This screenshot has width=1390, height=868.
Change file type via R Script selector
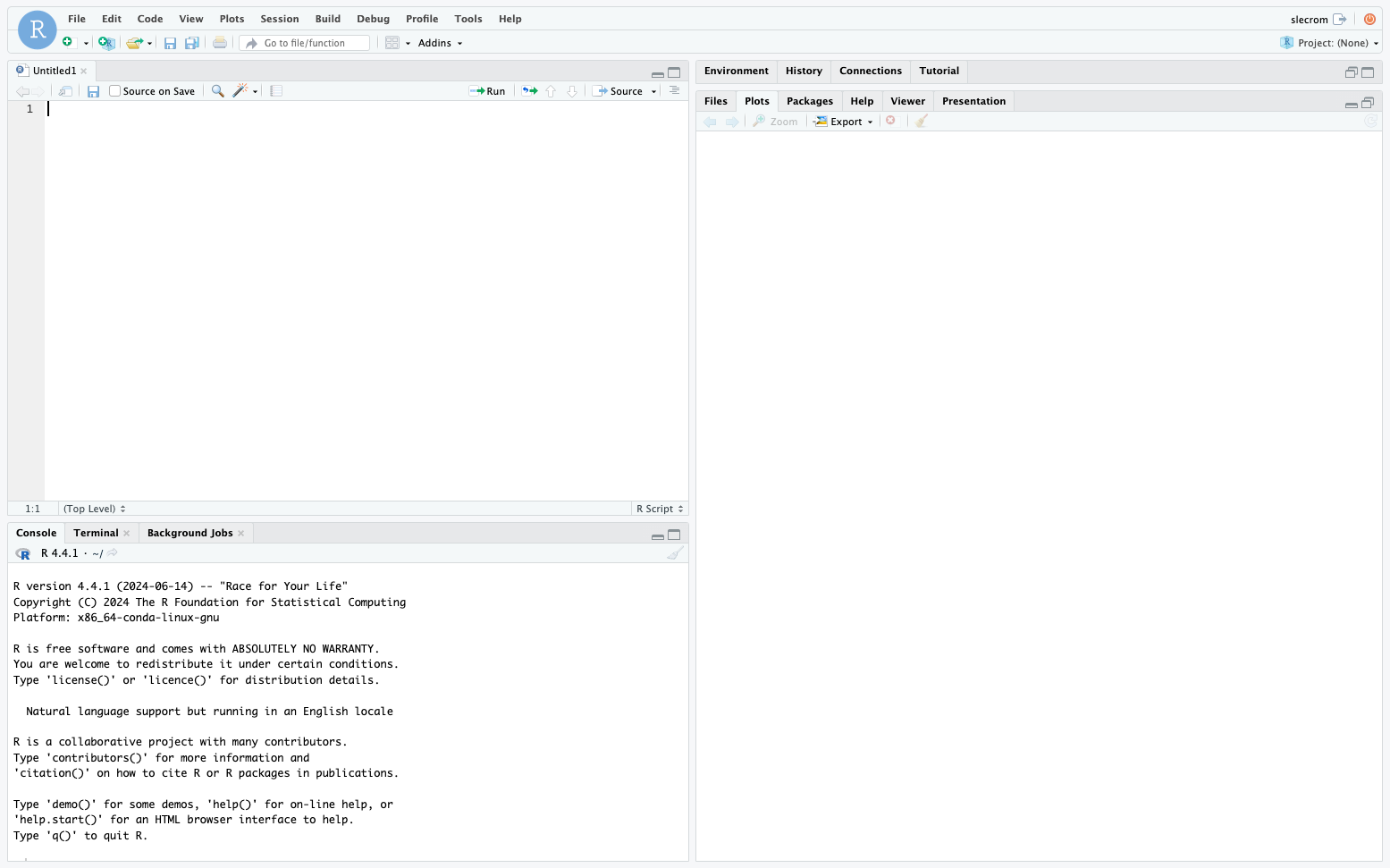click(x=660, y=509)
